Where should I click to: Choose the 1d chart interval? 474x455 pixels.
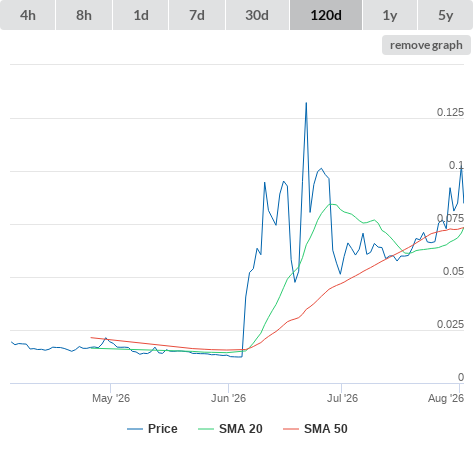(141, 15)
